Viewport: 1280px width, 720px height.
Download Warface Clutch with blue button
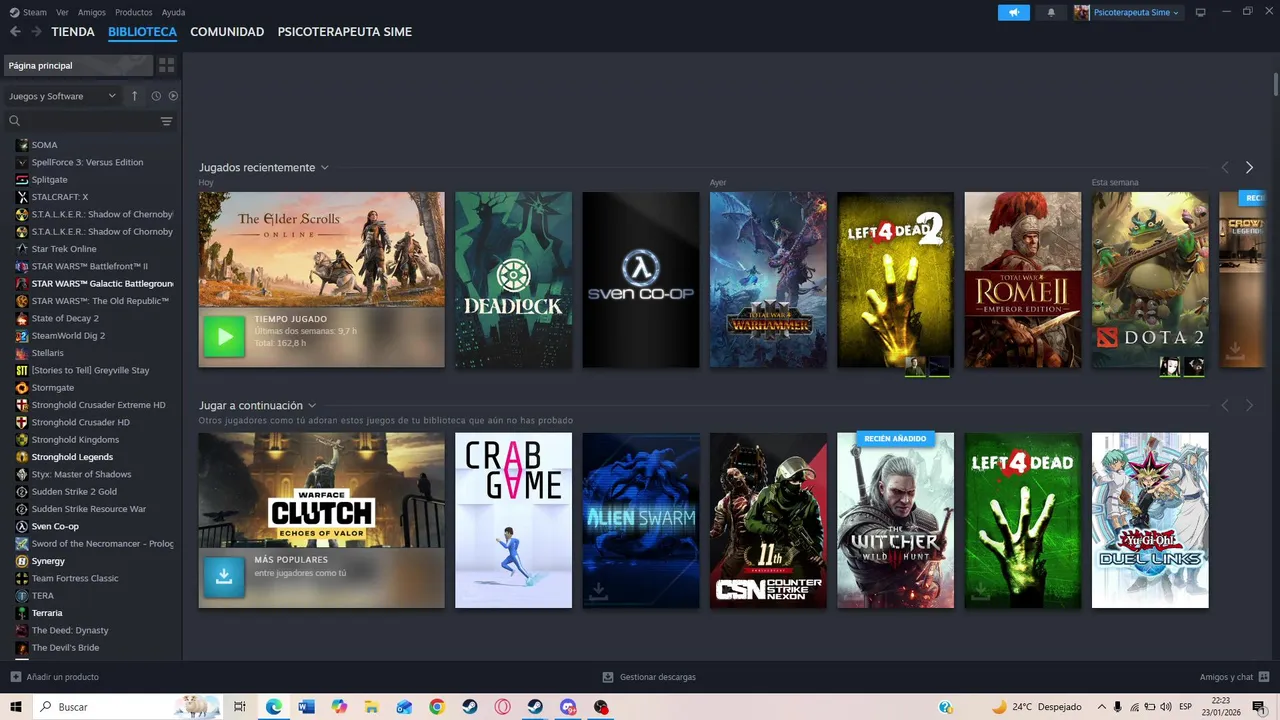click(x=224, y=577)
